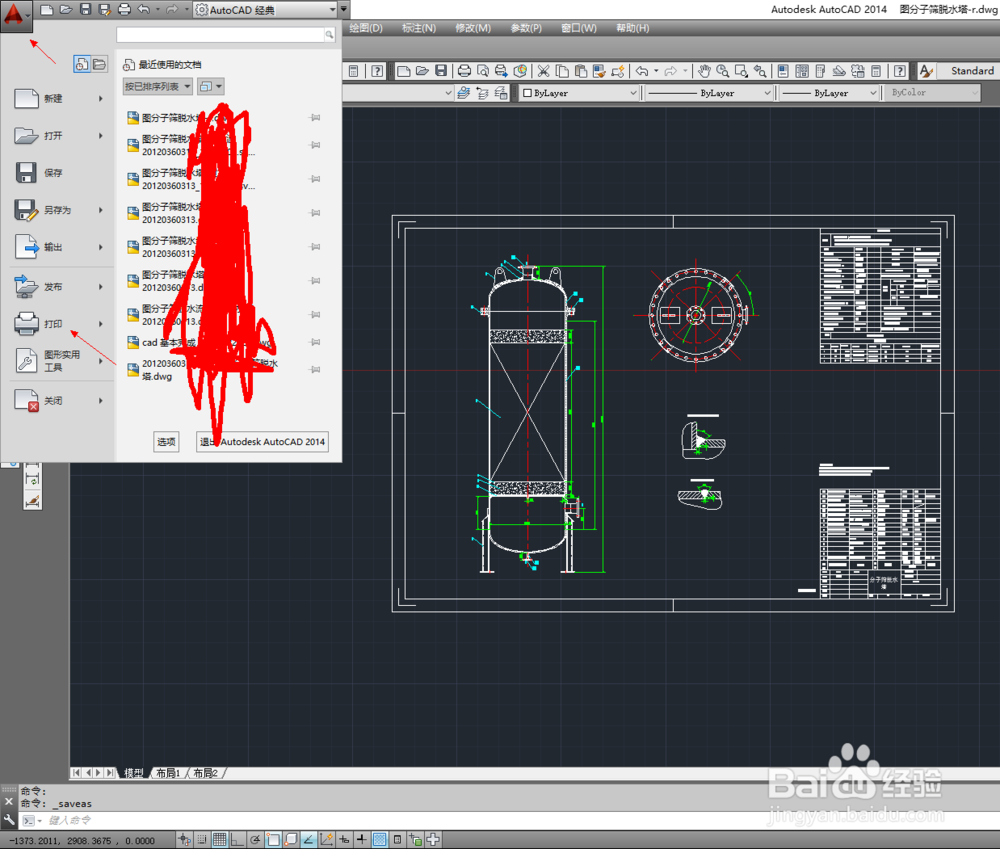Click the Layer States manager icon
This screenshot has height=849, width=1000.
[x=501, y=93]
